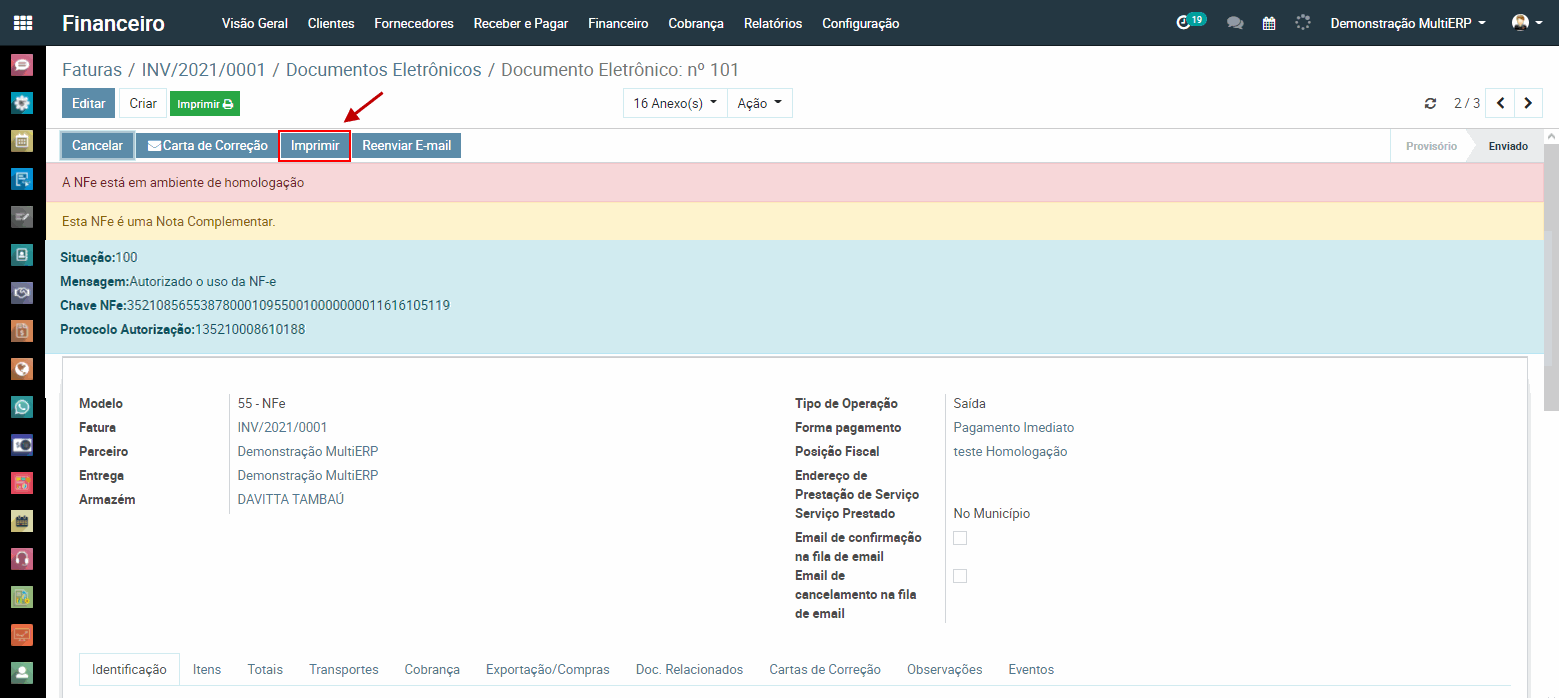This screenshot has width=1559, height=698.
Task: Open the Settings gear app in sidebar
Action: 22,103
